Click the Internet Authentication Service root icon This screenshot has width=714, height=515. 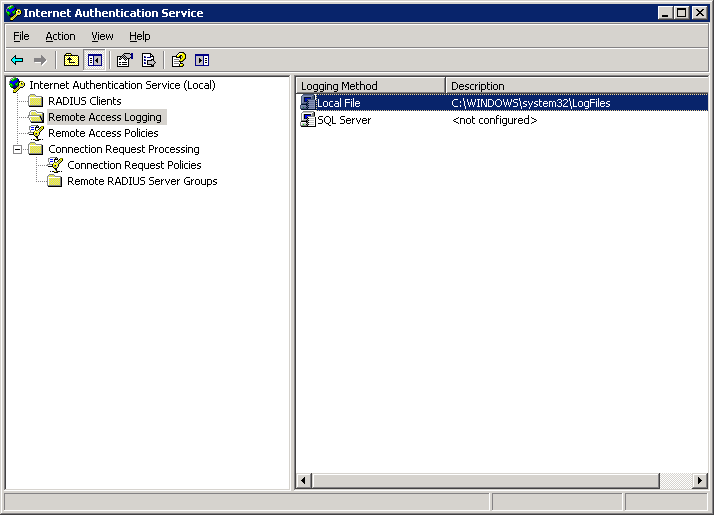pyautogui.click(x=17, y=85)
